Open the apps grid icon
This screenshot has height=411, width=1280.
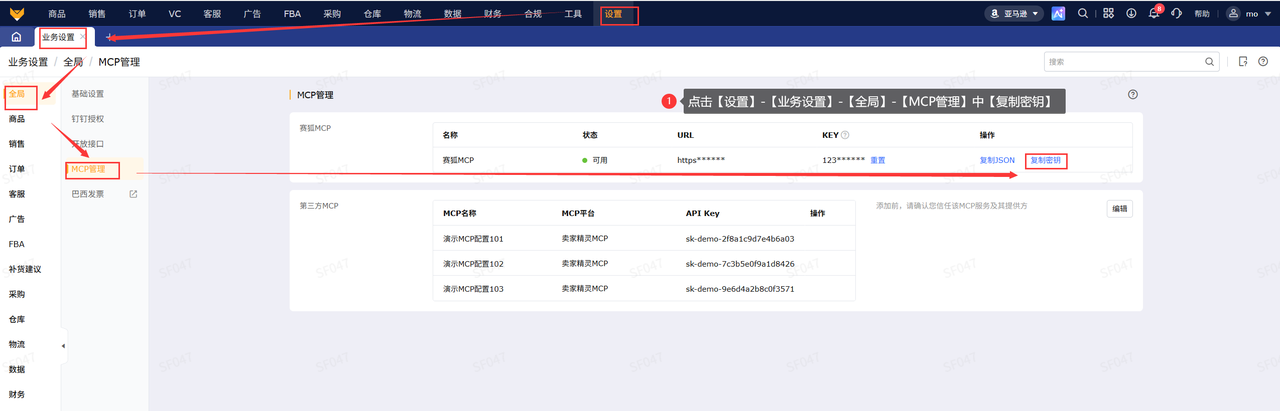tap(1108, 14)
